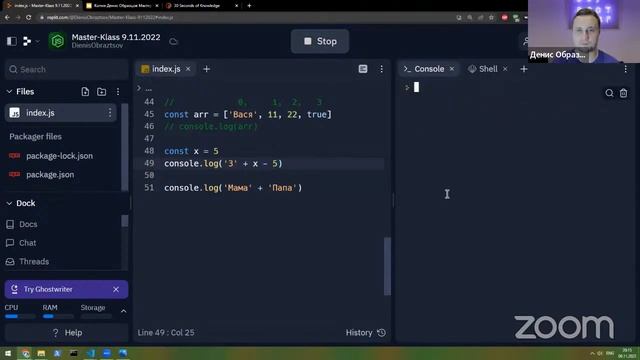Viewport: 640px width, 360px height.
Task: Reload the browser page
Action: click(28, 18)
